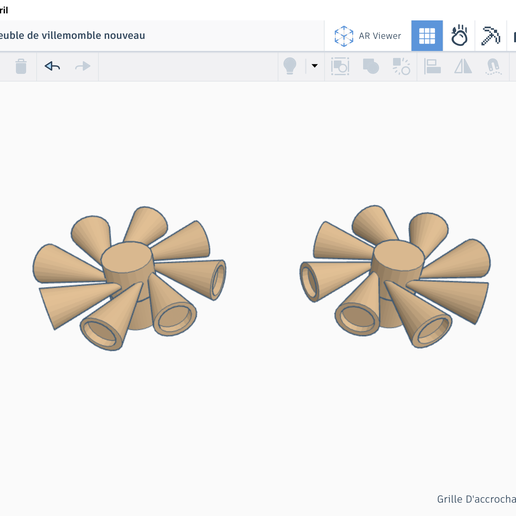Click the redo arrow icon
516x516 pixels.
coord(82,66)
